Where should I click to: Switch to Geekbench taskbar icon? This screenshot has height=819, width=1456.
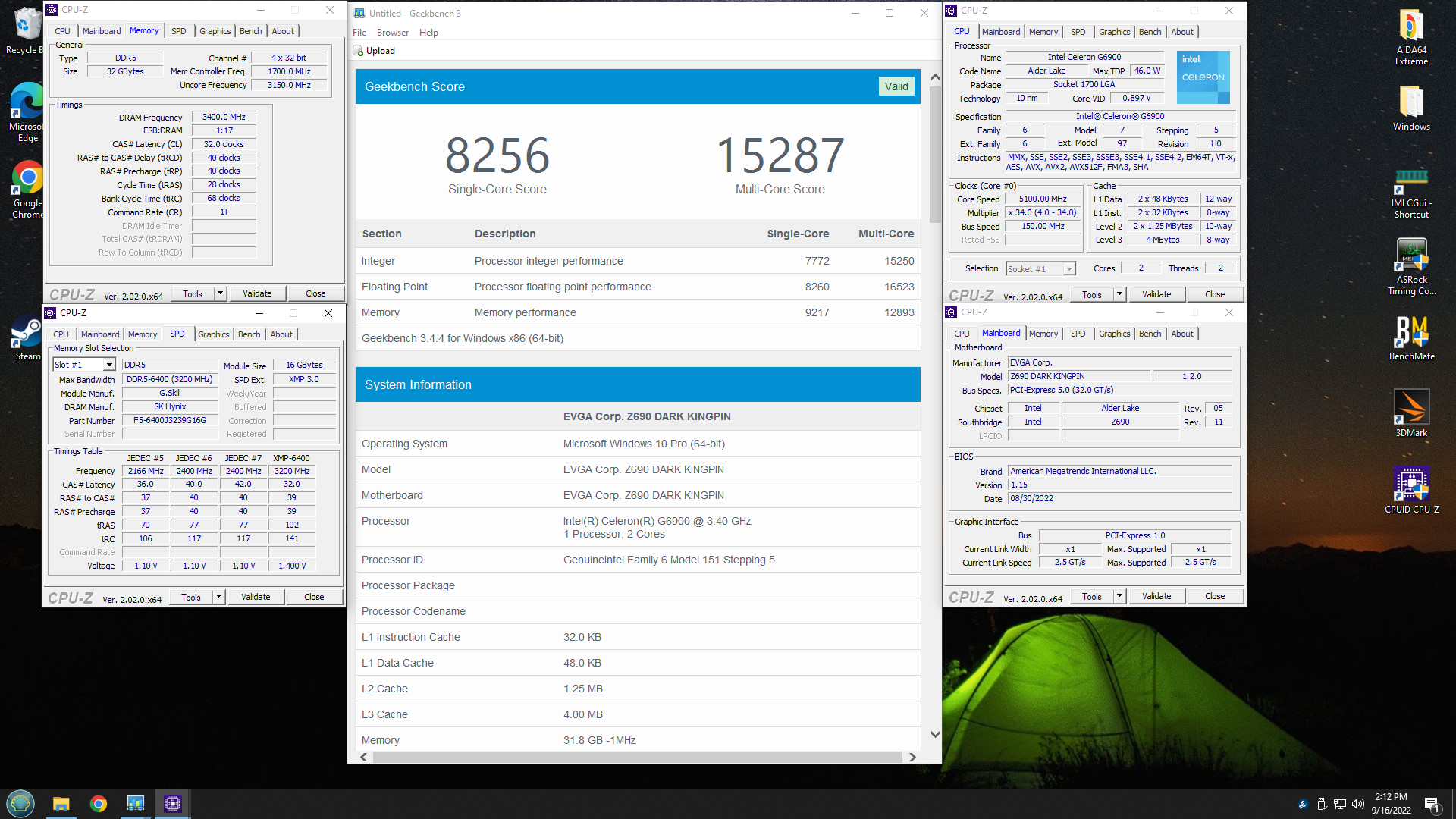point(135,804)
